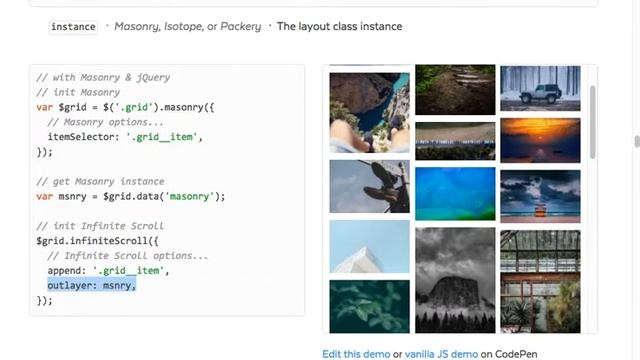Click the cliff and feet photo thumbnail
Image resolution: width=640 pixels, height=360 pixels.
click(x=369, y=113)
